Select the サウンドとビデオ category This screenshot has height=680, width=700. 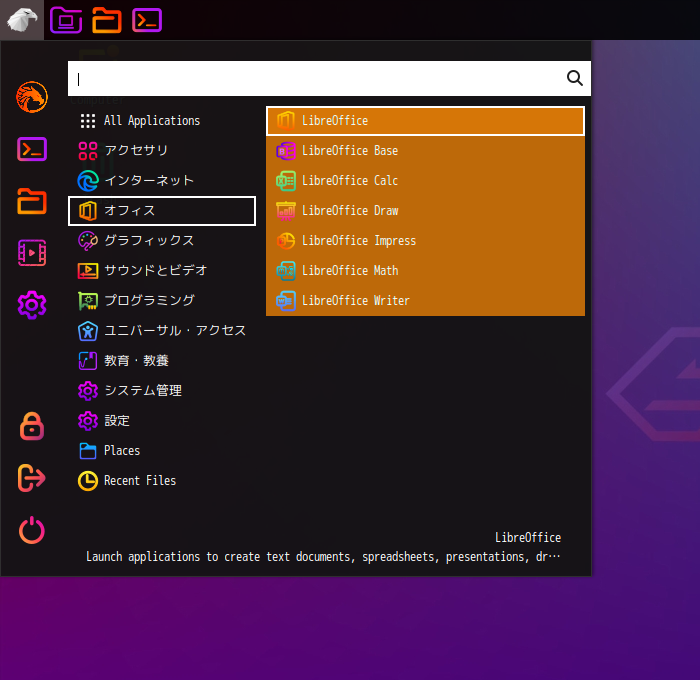pyautogui.click(x=162, y=271)
